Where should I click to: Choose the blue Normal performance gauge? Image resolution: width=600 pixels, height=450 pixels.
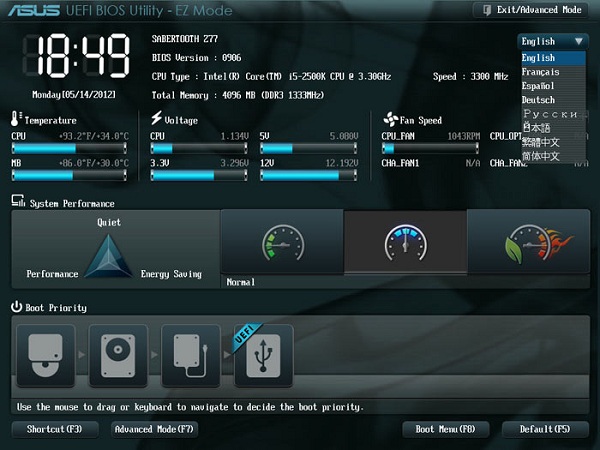pyautogui.click(x=406, y=242)
